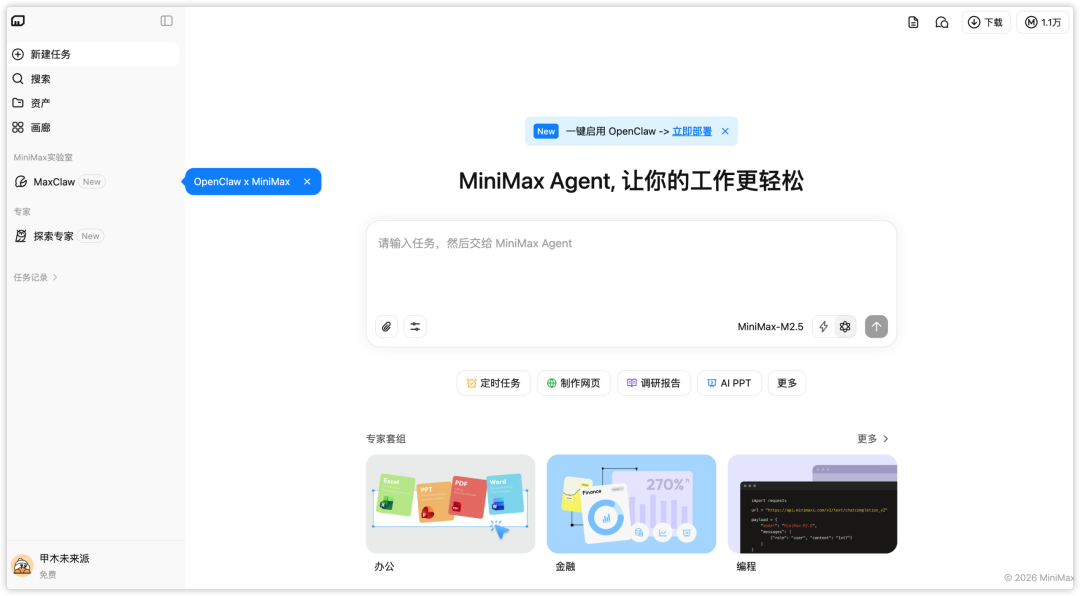Open the MiniMax-M2.5 model selector

[770, 326]
